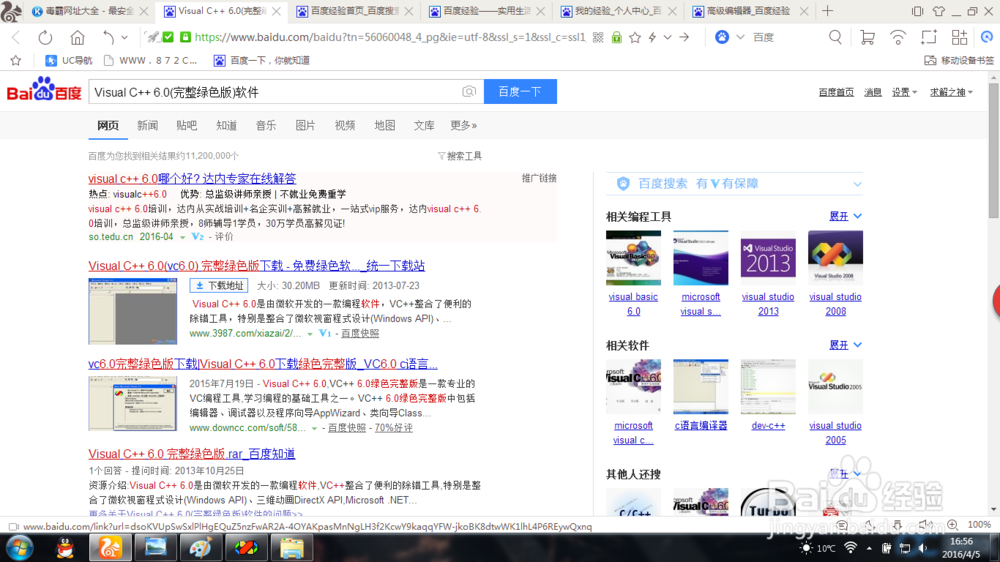Switch to the 新闻 search tab
The height and width of the screenshot is (562, 1000).
pos(147,126)
